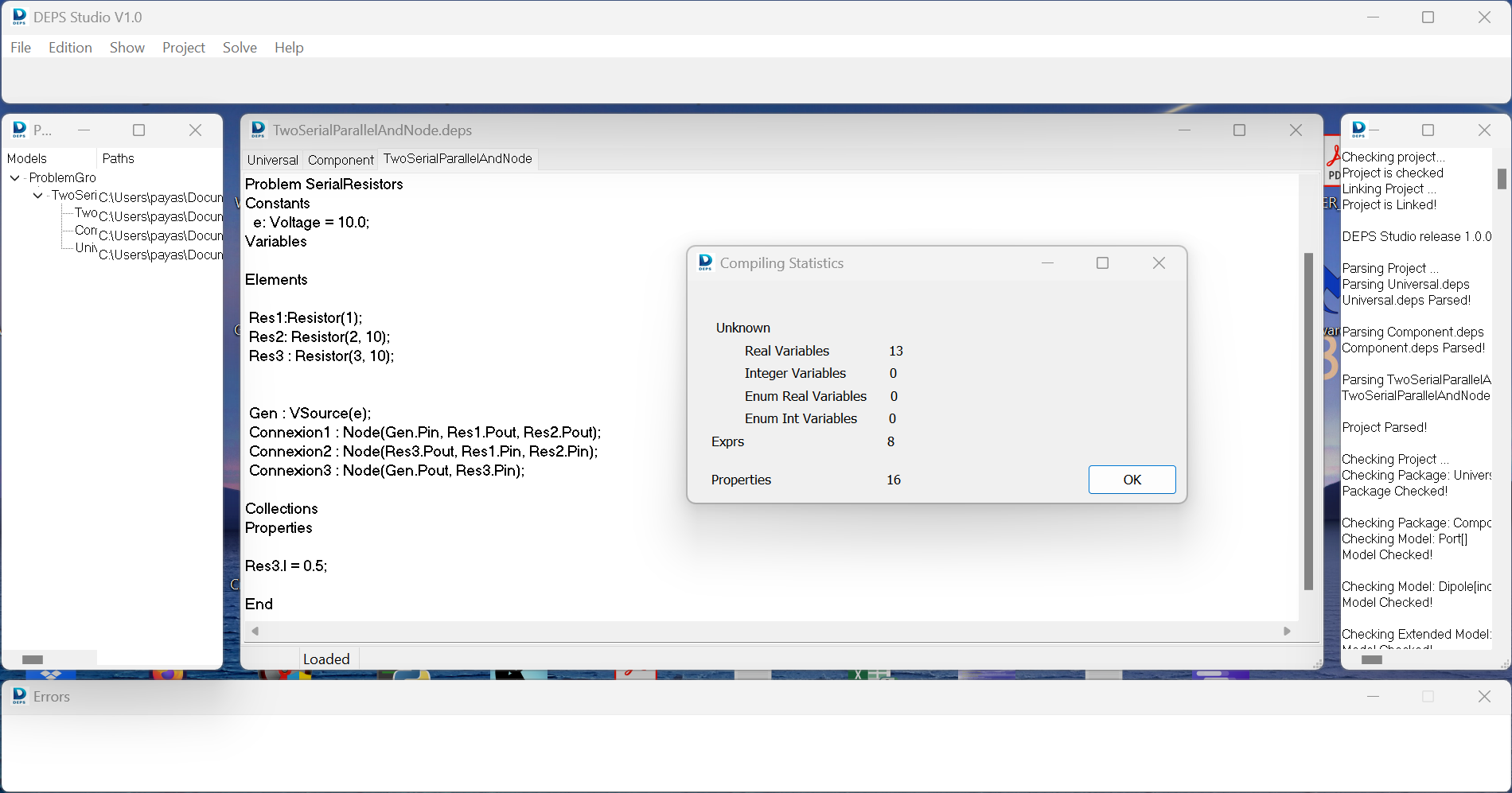This screenshot has height=793, width=1512.
Task: Maximize the log output window
Action: click(x=1428, y=130)
